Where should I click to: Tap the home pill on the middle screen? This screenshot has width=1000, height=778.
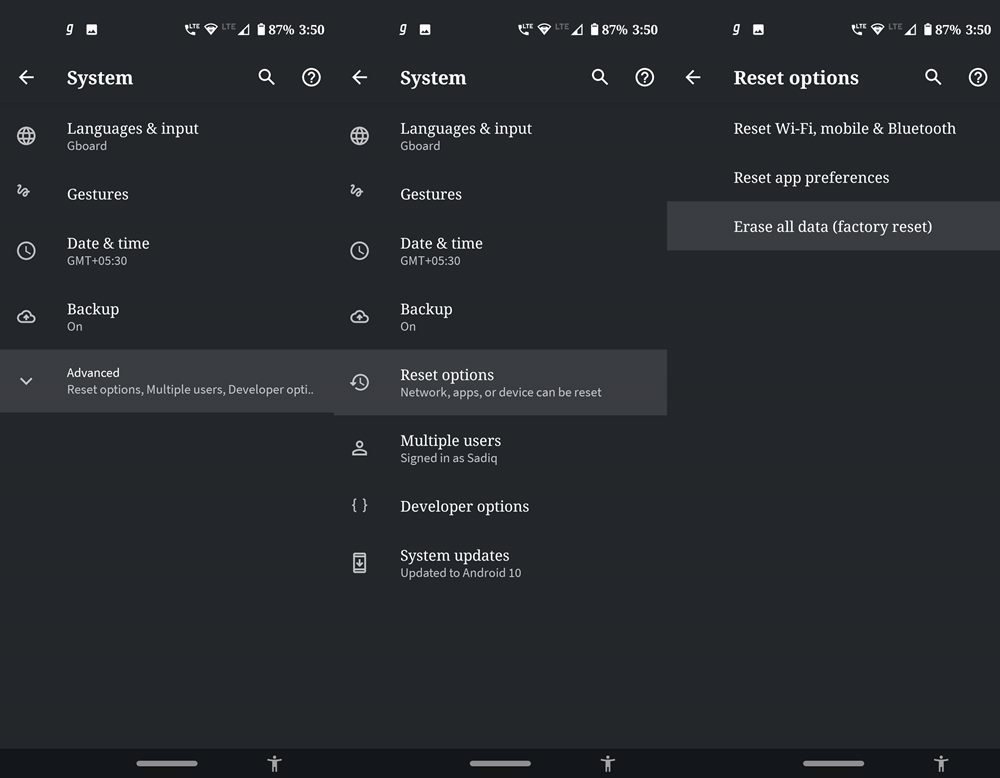501,763
